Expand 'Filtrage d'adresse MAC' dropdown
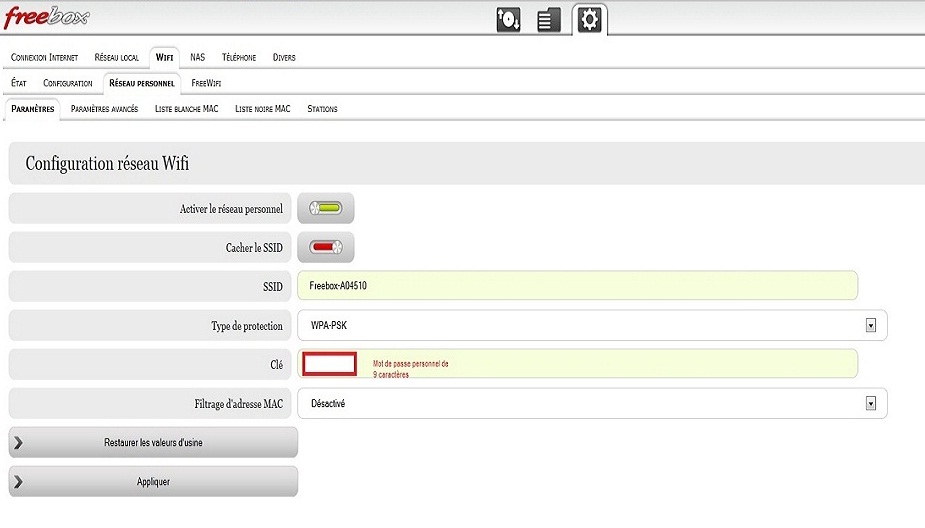This screenshot has height=528, width=925. pyautogui.click(x=592, y=403)
